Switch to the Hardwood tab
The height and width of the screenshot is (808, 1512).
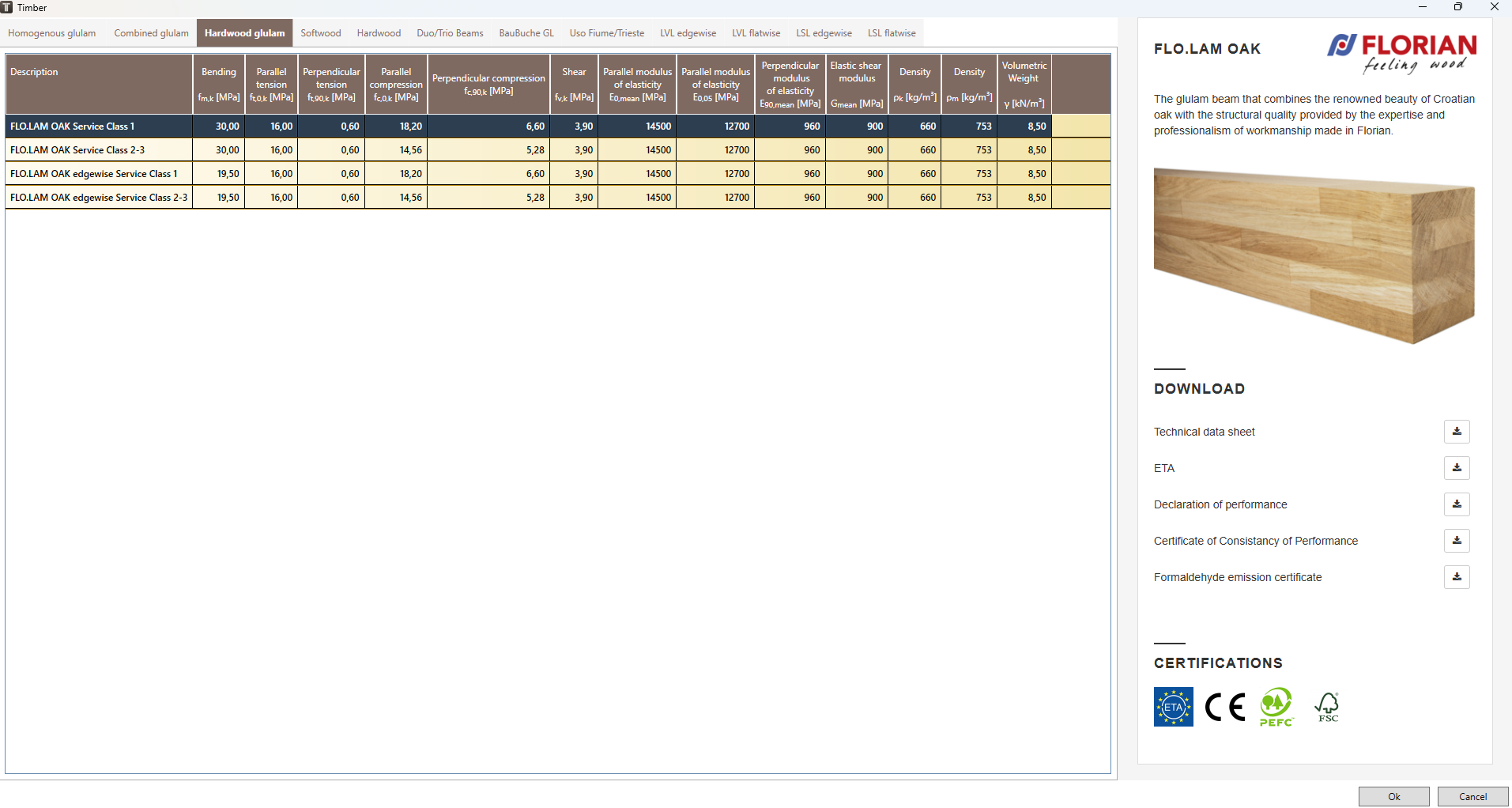(379, 33)
